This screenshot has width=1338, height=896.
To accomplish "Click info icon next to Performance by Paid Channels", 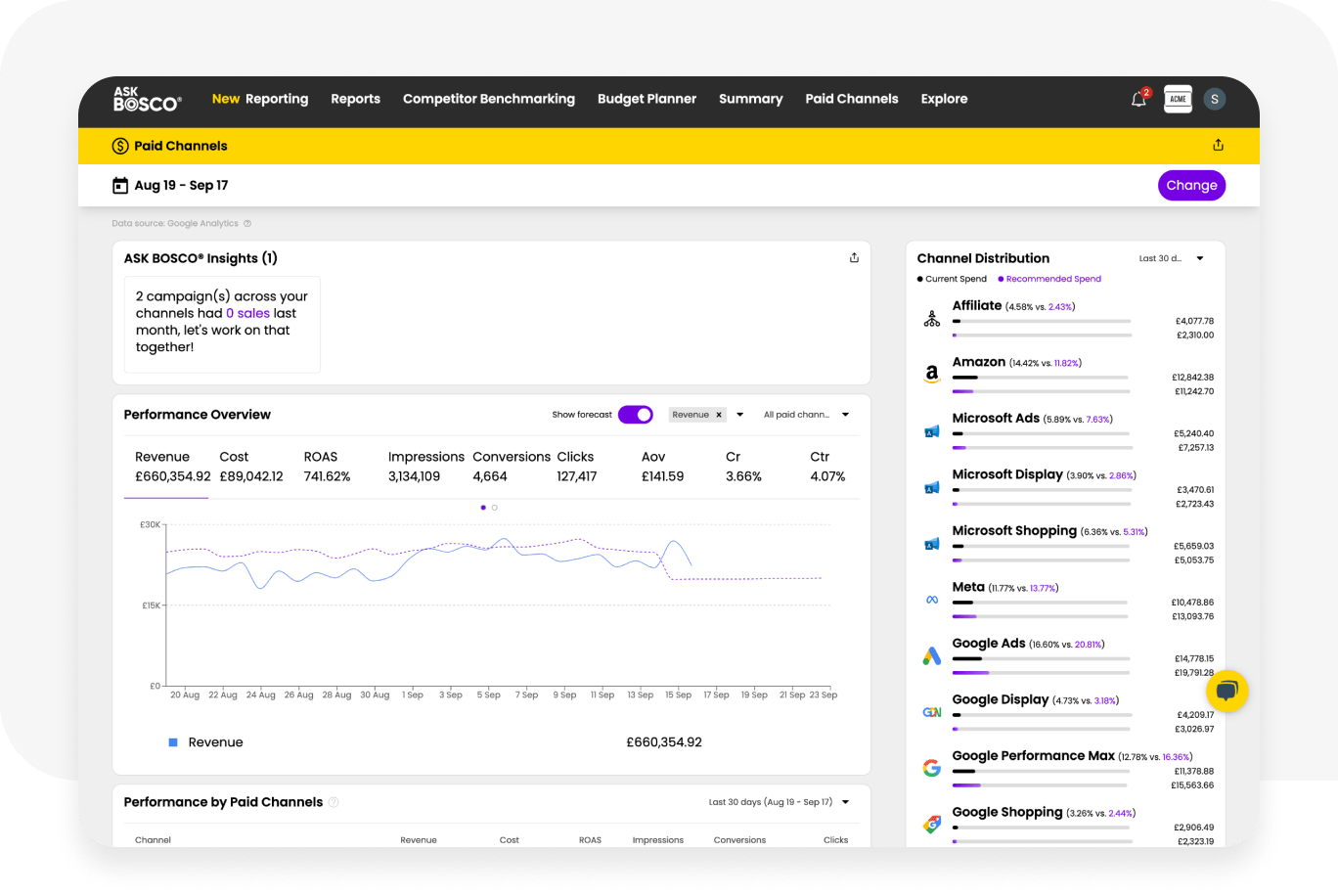I will pos(334,802).
